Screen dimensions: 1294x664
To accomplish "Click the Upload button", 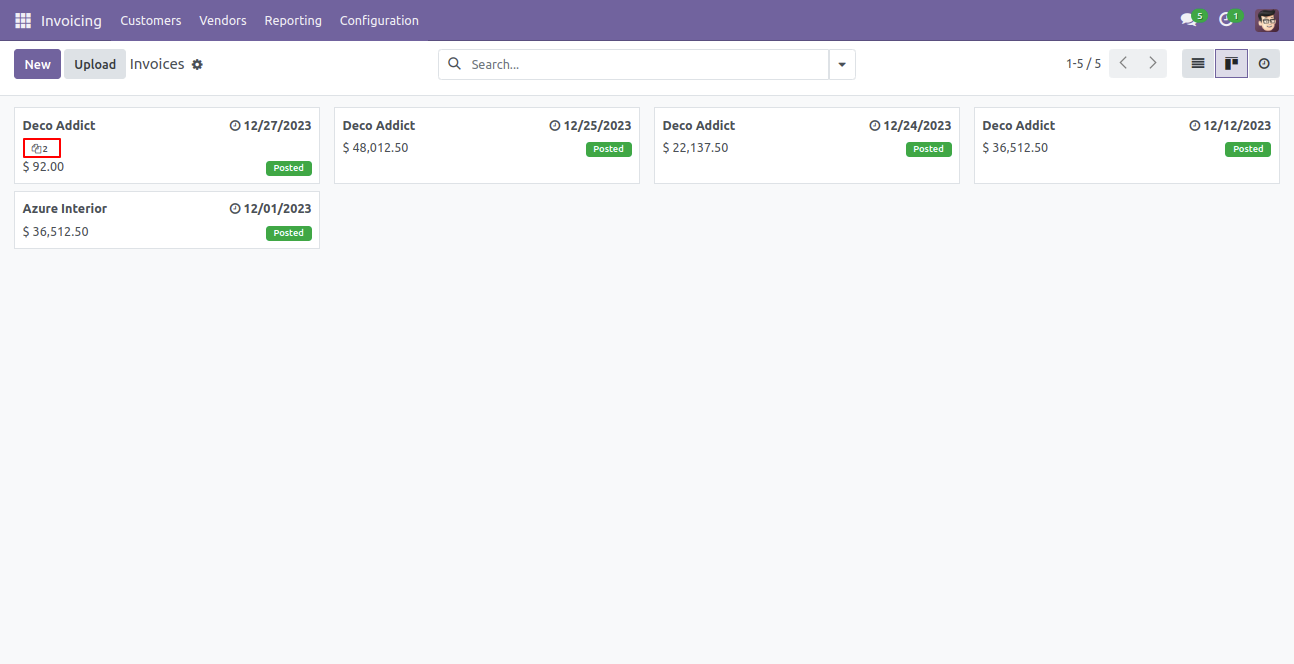I will coord(95,64).
